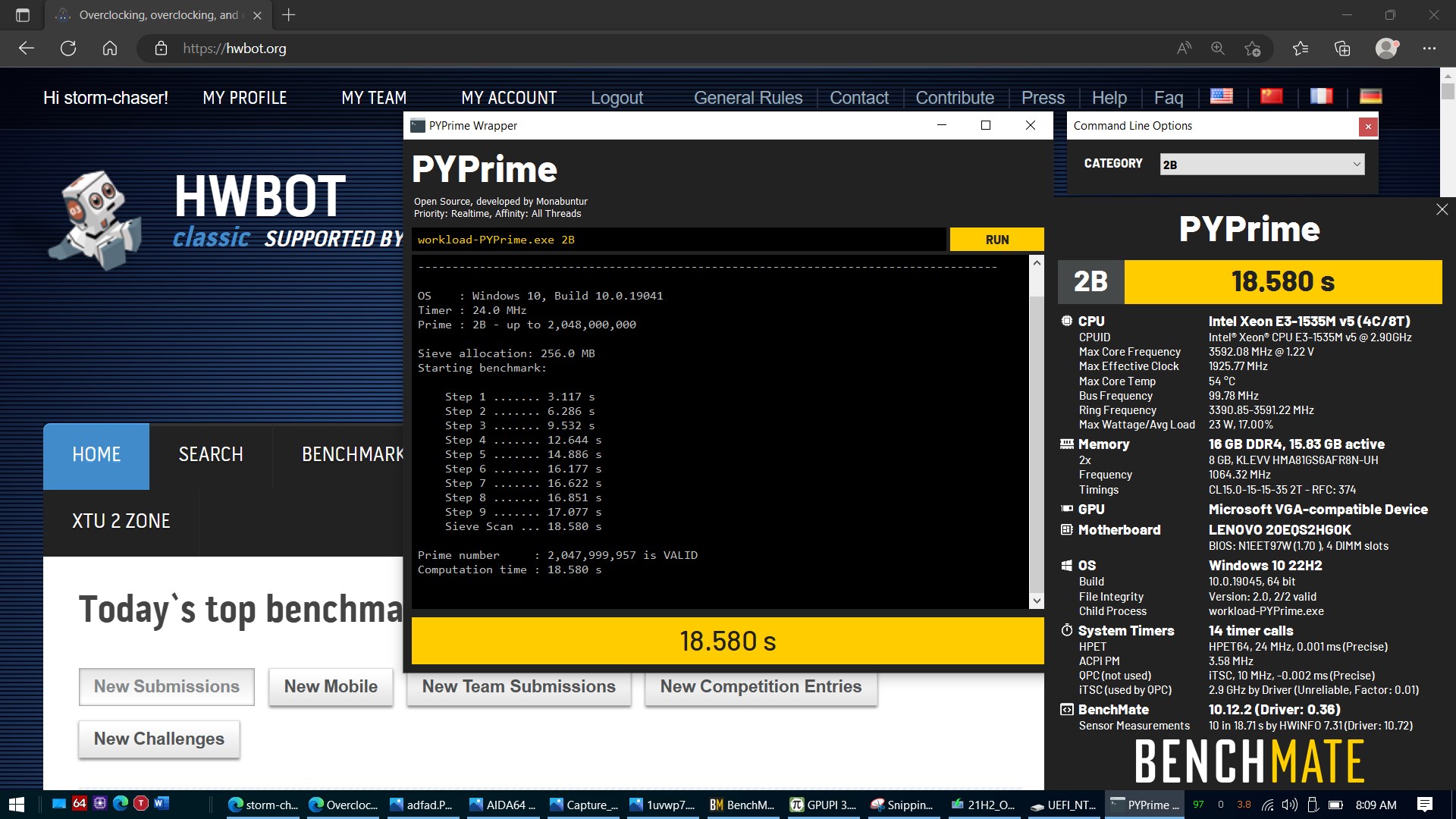The image size is (1456, 819).
Task: Open the volume tray icon
Action: 1289,805
